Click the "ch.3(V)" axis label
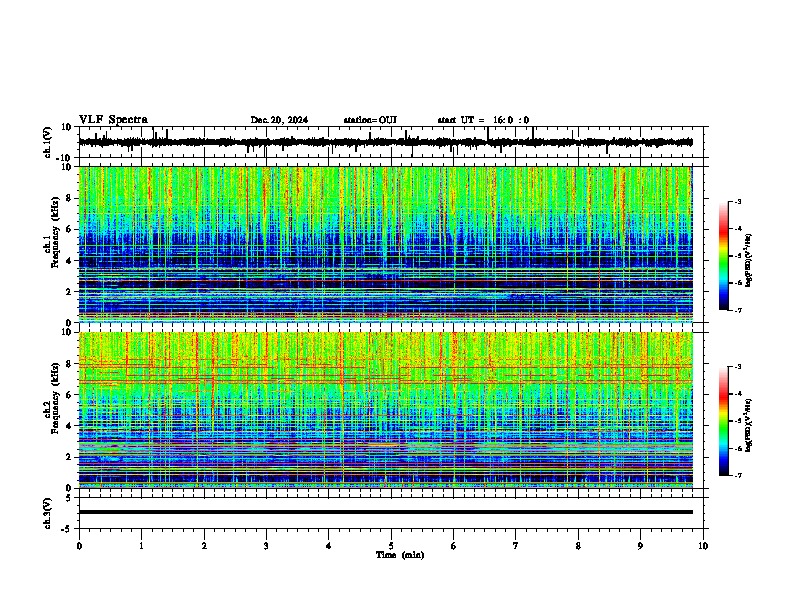792x612 pixels. tap(48, 513)
